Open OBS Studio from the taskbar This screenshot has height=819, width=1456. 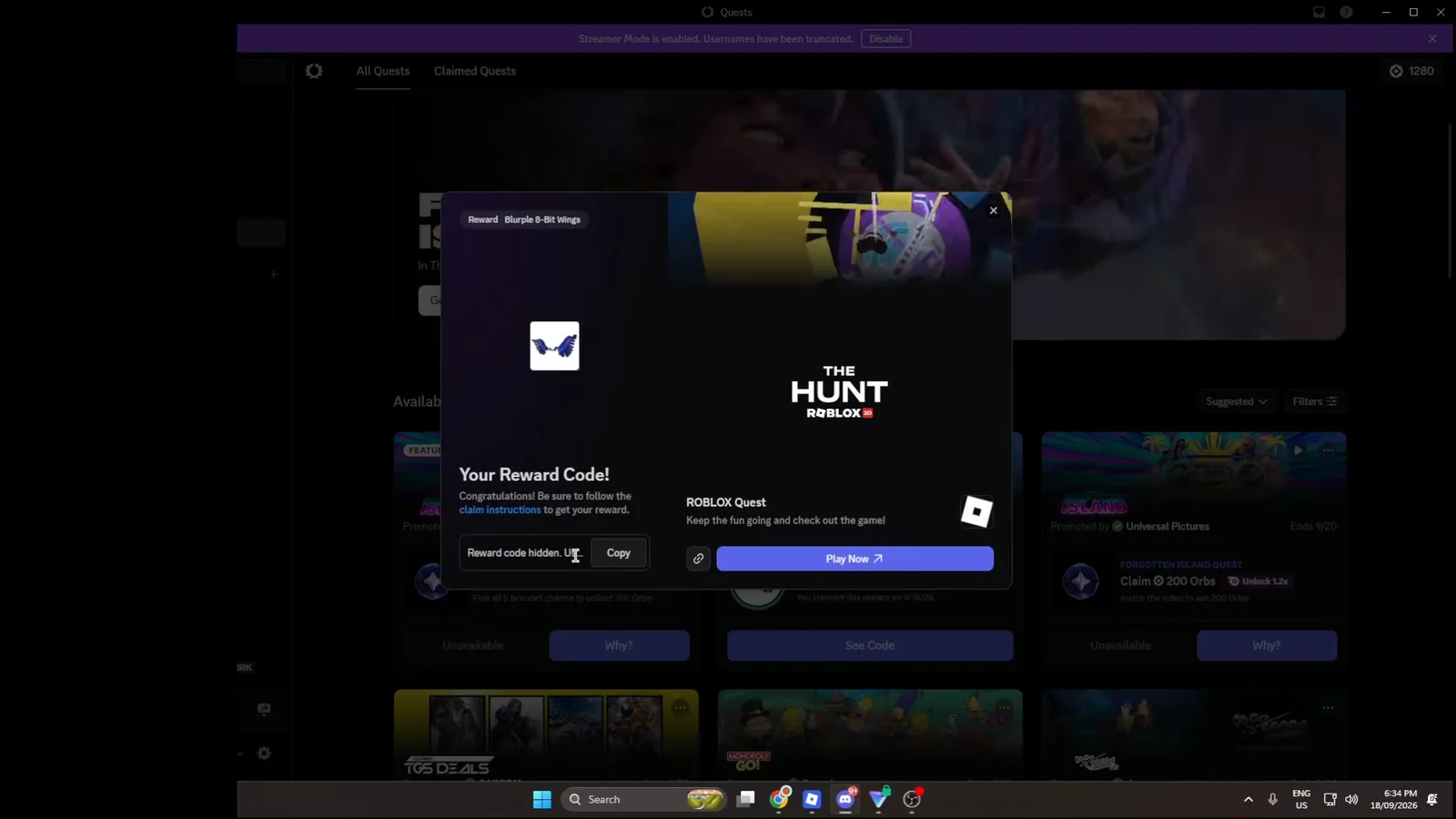912,799
